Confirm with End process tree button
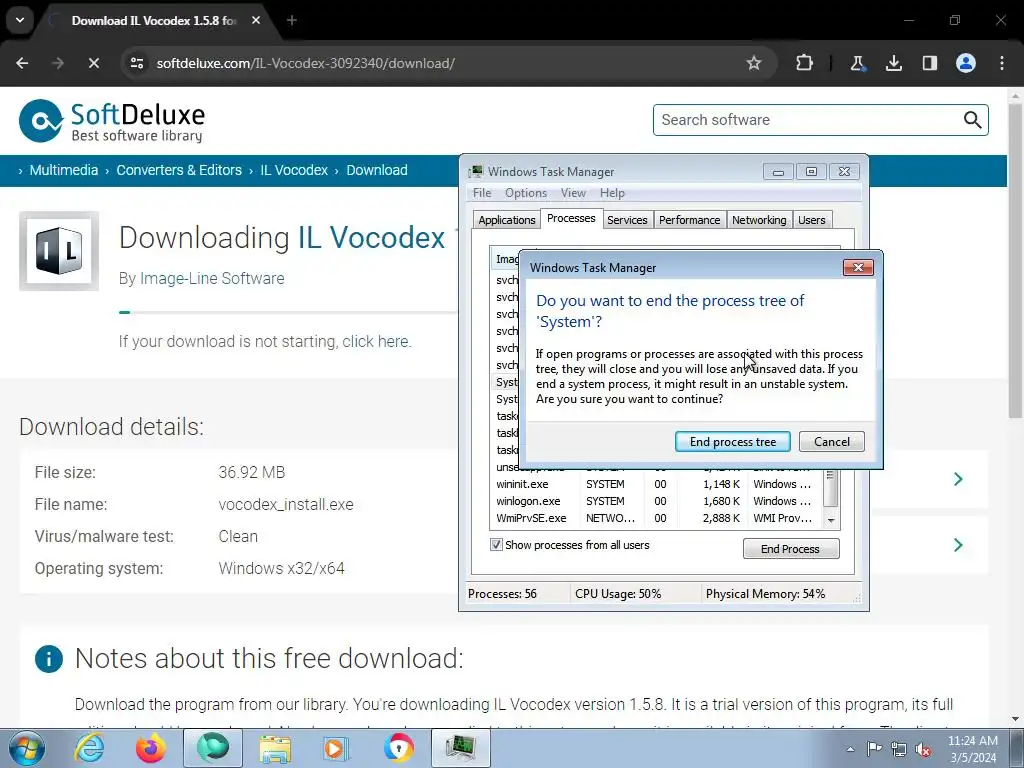 click(x=733, y=441)
